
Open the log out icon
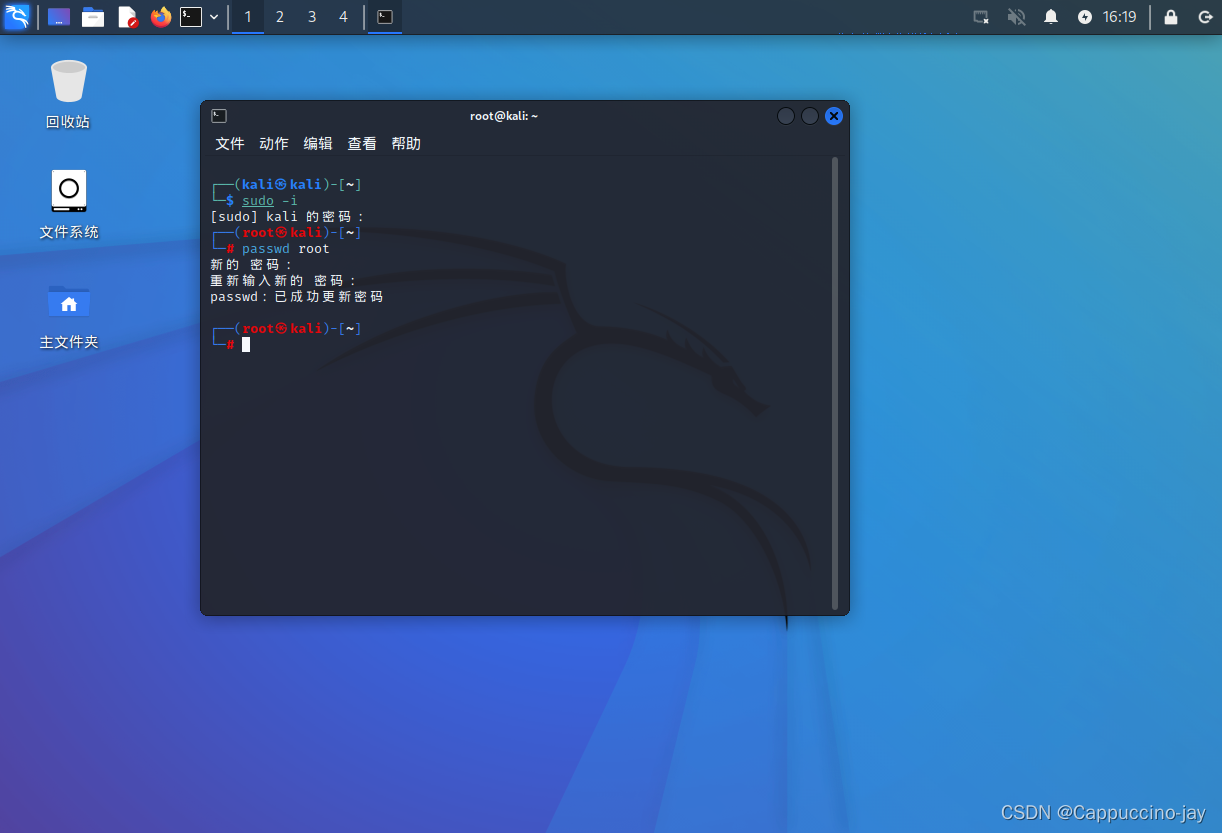pyautogui.click(x=1205, y=17)
